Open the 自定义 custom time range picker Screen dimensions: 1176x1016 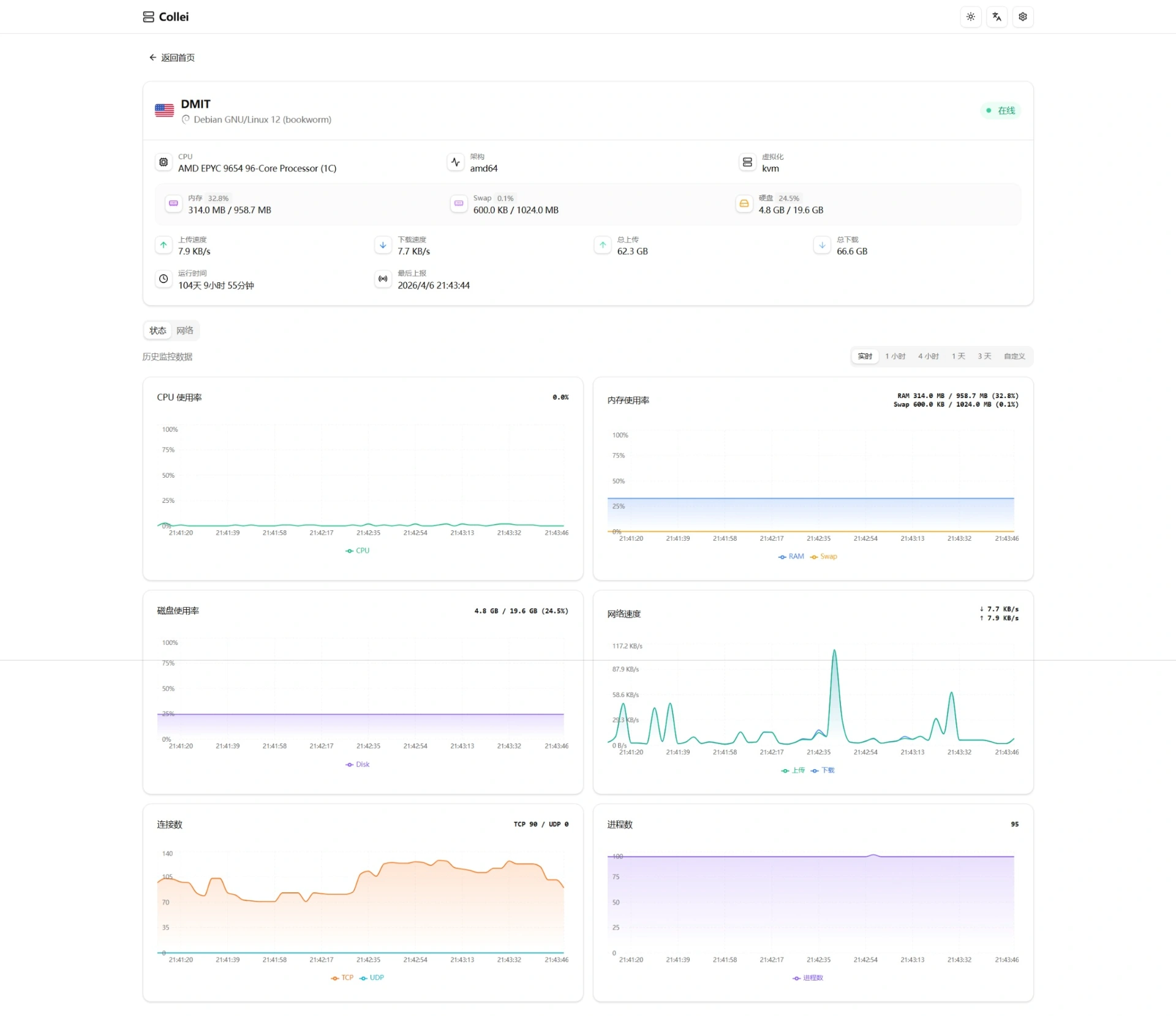[x=1014, y=356]
